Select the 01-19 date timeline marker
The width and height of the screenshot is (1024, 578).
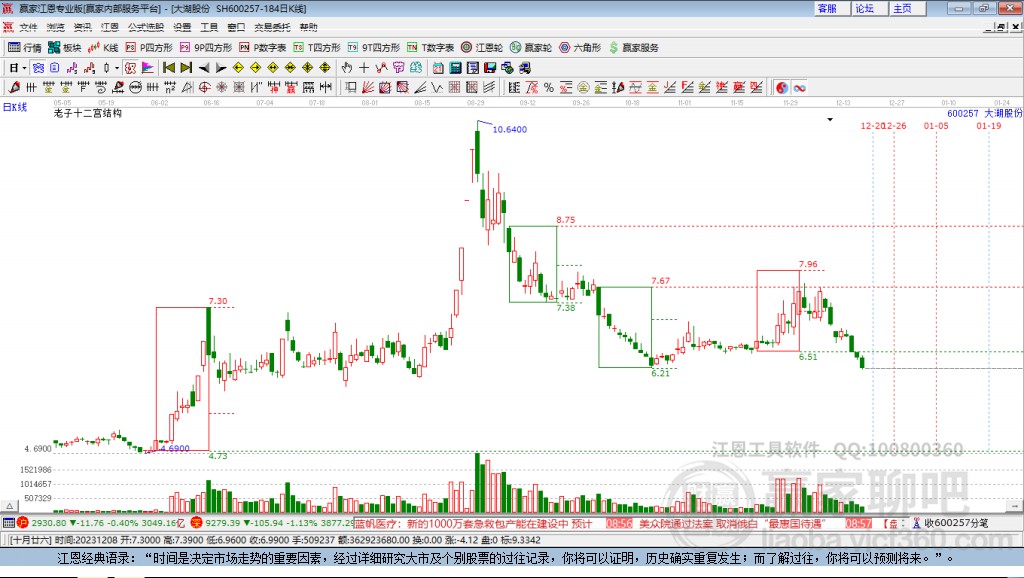[989, 125]
